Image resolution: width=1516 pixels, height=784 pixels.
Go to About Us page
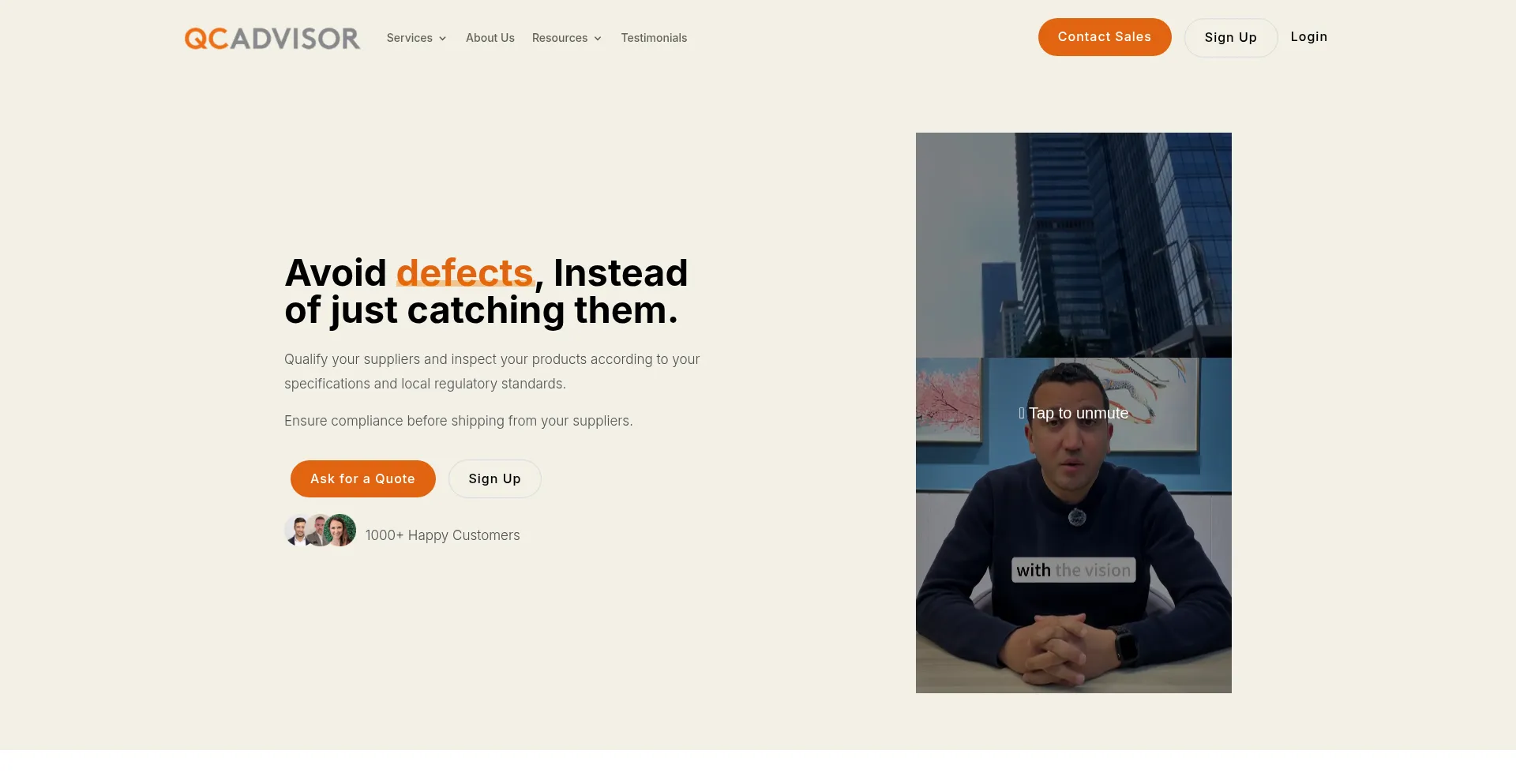click(x=490, y=38)
